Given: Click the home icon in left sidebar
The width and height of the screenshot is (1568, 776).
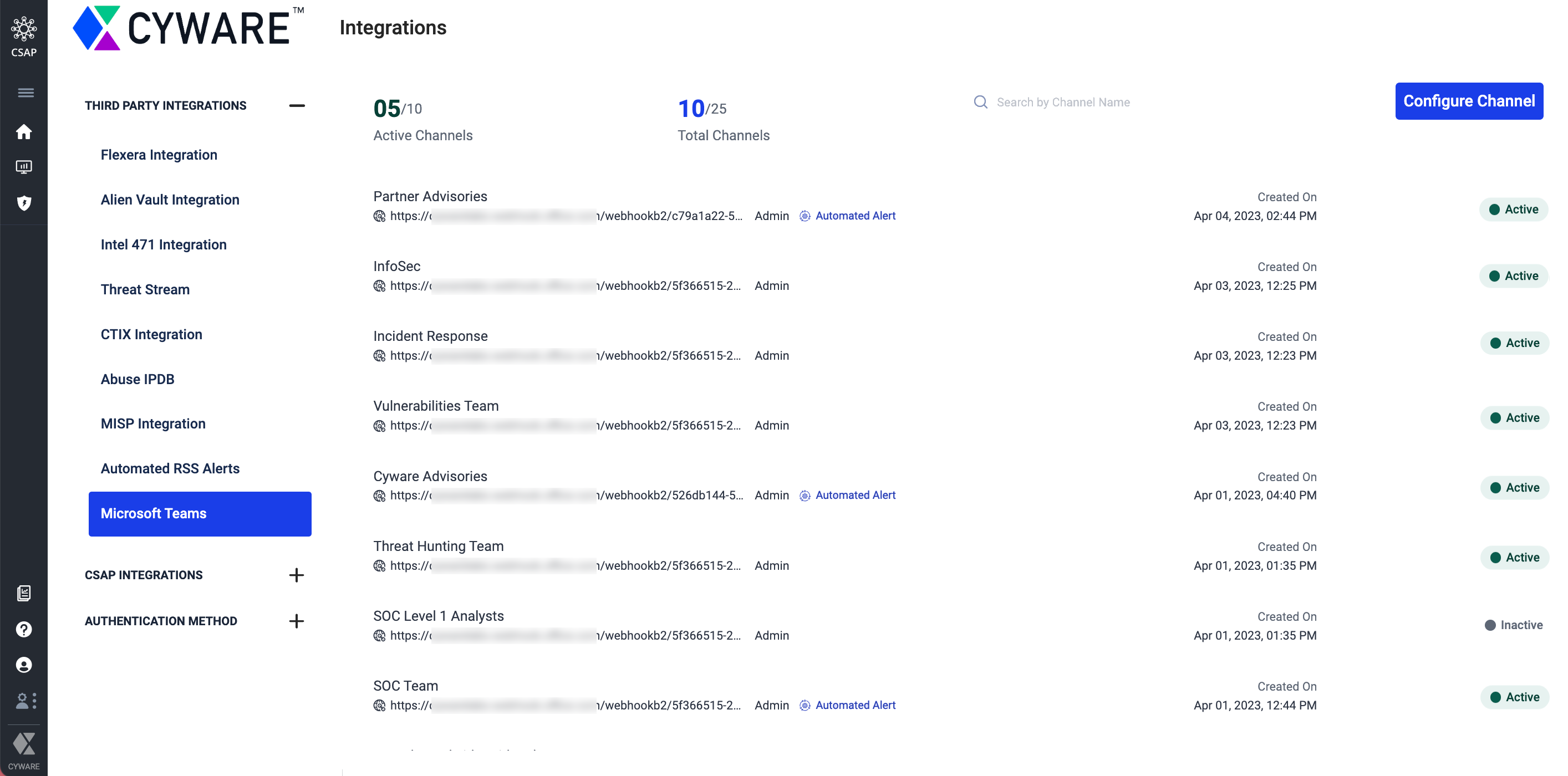Looking at the screenshot, I should point(24,131).
